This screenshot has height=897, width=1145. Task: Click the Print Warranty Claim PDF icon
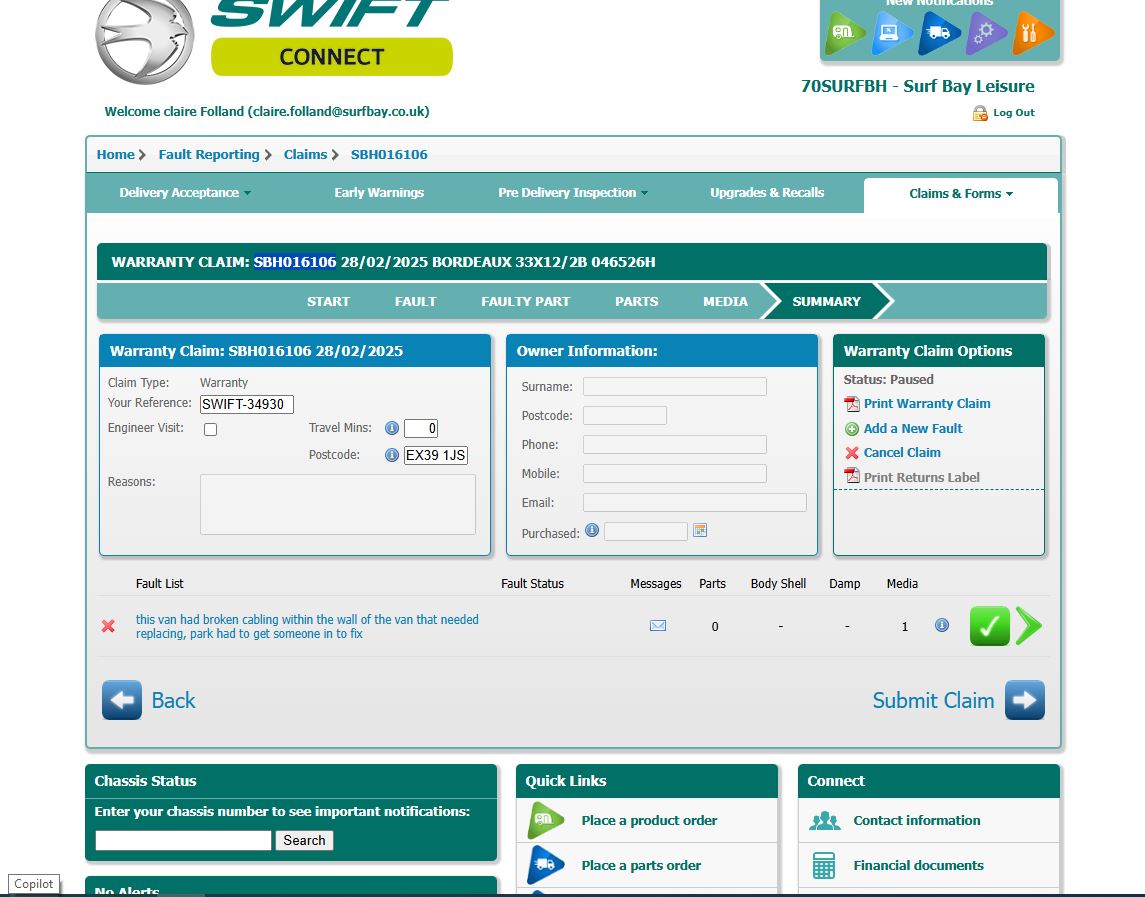(851, 404)
